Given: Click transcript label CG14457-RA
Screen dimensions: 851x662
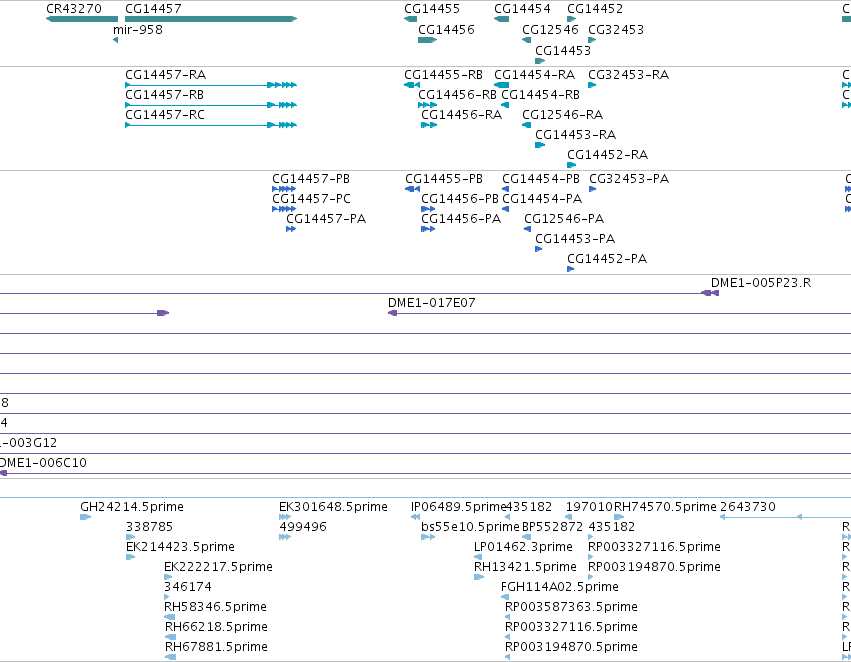Looking at the screenshot, I should [x=166, y=75].
